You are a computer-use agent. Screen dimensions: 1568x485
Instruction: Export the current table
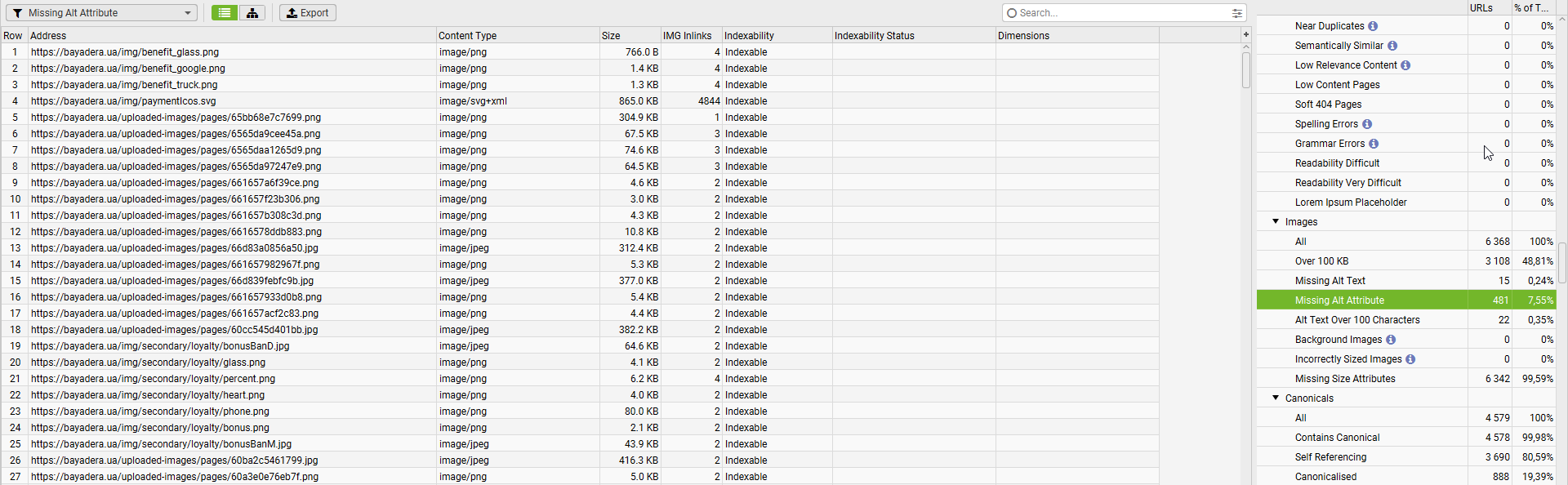[x=308, y=13]
